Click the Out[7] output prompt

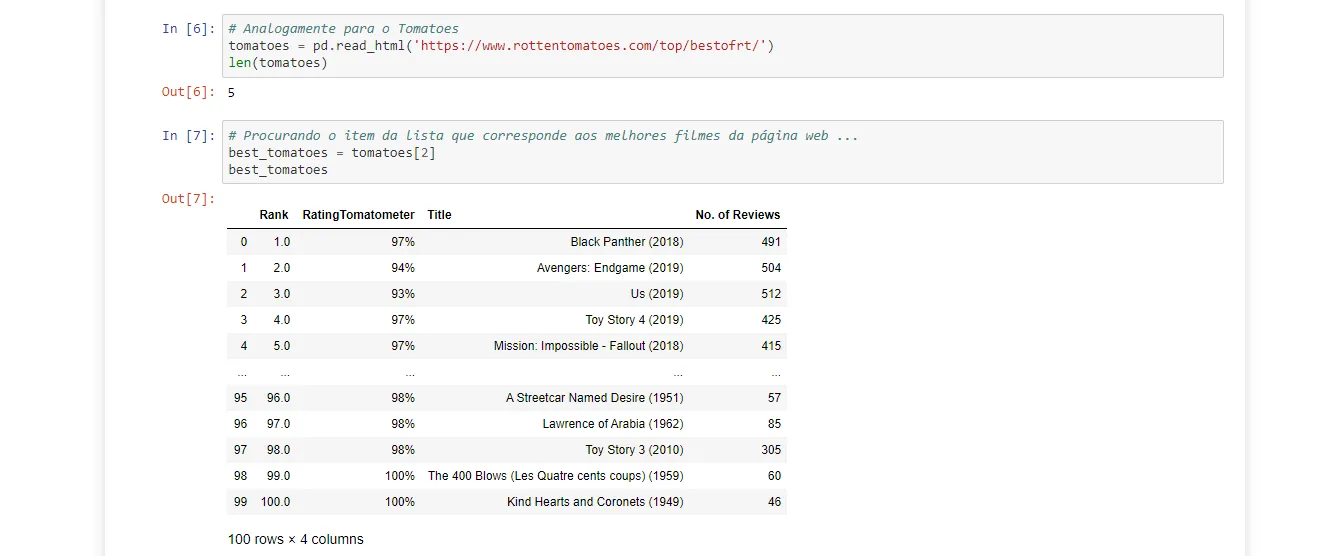pos(188,198)
